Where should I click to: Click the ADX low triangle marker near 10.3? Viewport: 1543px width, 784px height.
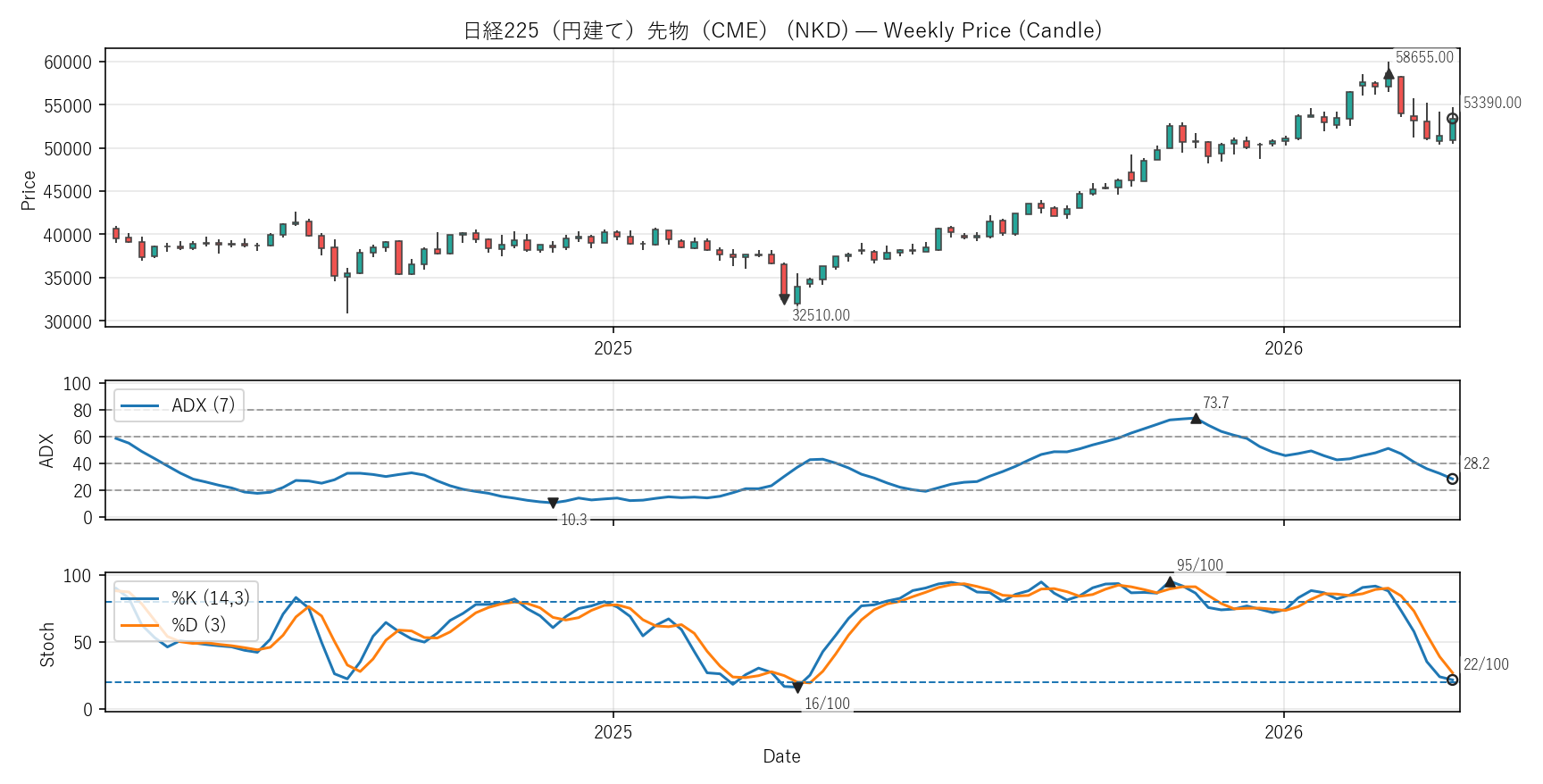click(553, 504)
